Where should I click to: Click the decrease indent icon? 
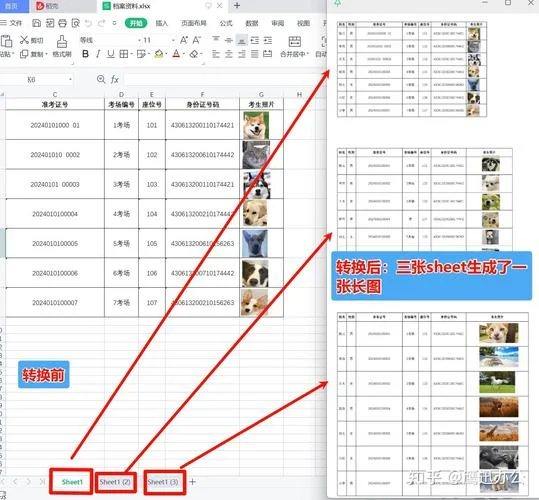coord(255,40)
